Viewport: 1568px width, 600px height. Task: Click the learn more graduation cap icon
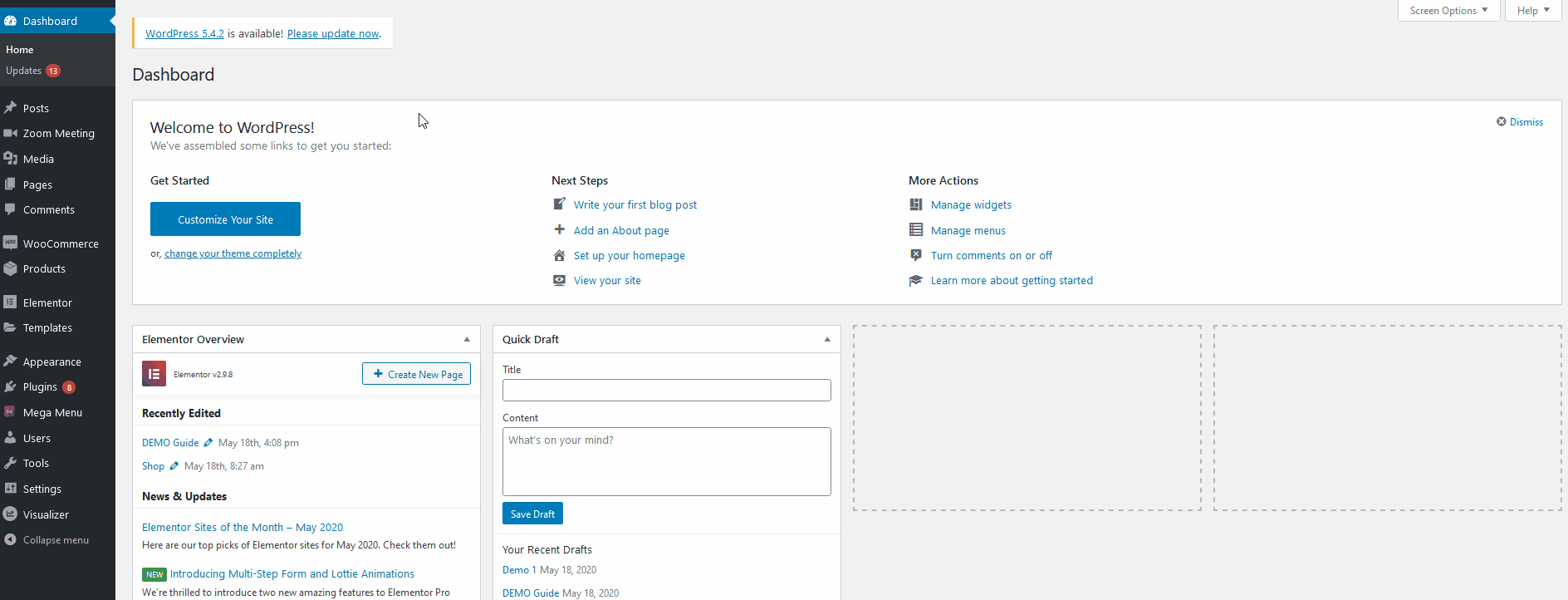coord(916,281)
